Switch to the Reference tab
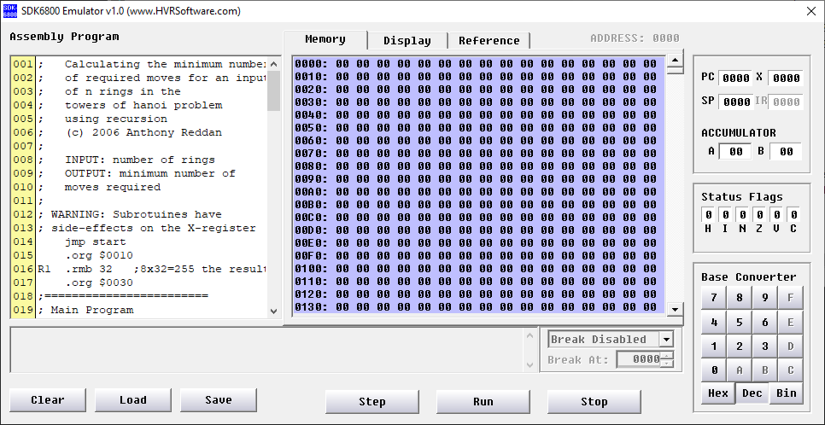Screen dimensions: 825x425 (x=489, y=41)
